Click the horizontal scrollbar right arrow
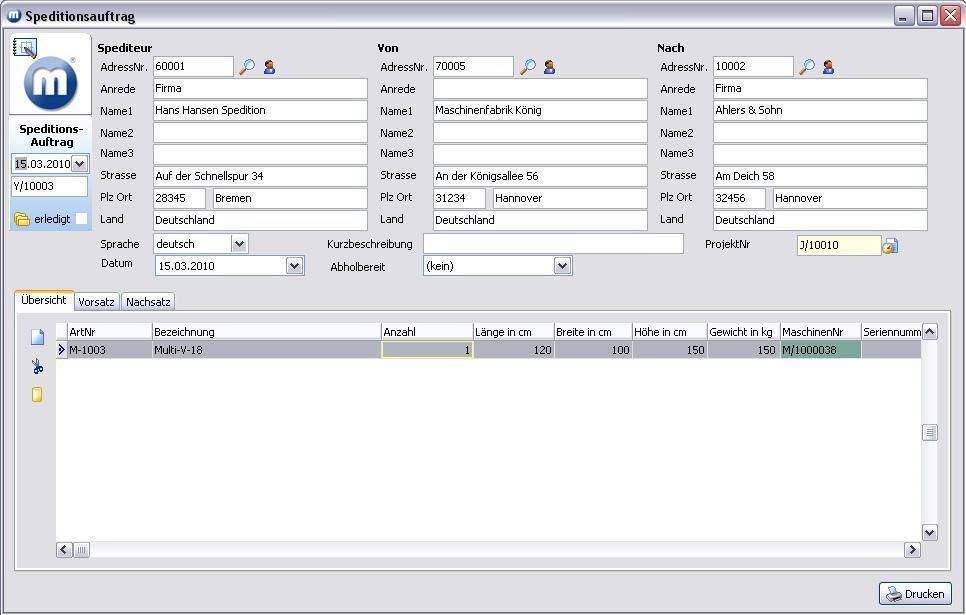 click(x=911, y=549)
